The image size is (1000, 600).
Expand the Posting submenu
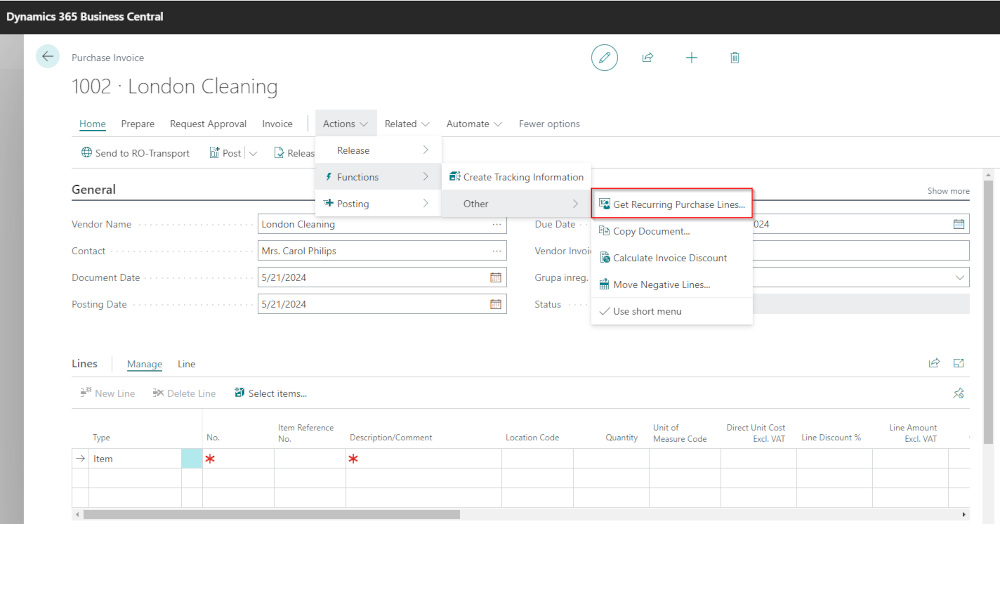click(x=378, y=203)
